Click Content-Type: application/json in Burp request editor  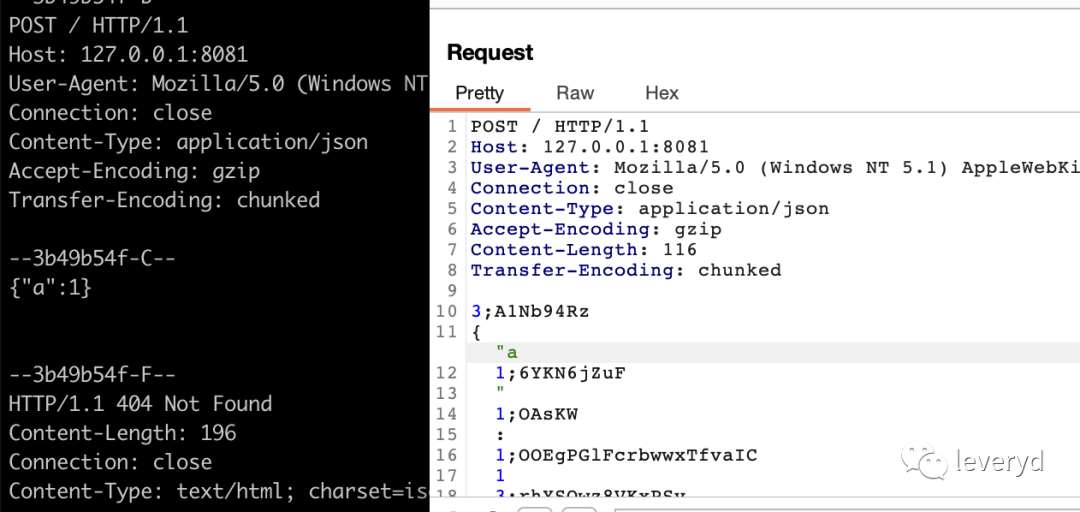[x=650, y=208]
